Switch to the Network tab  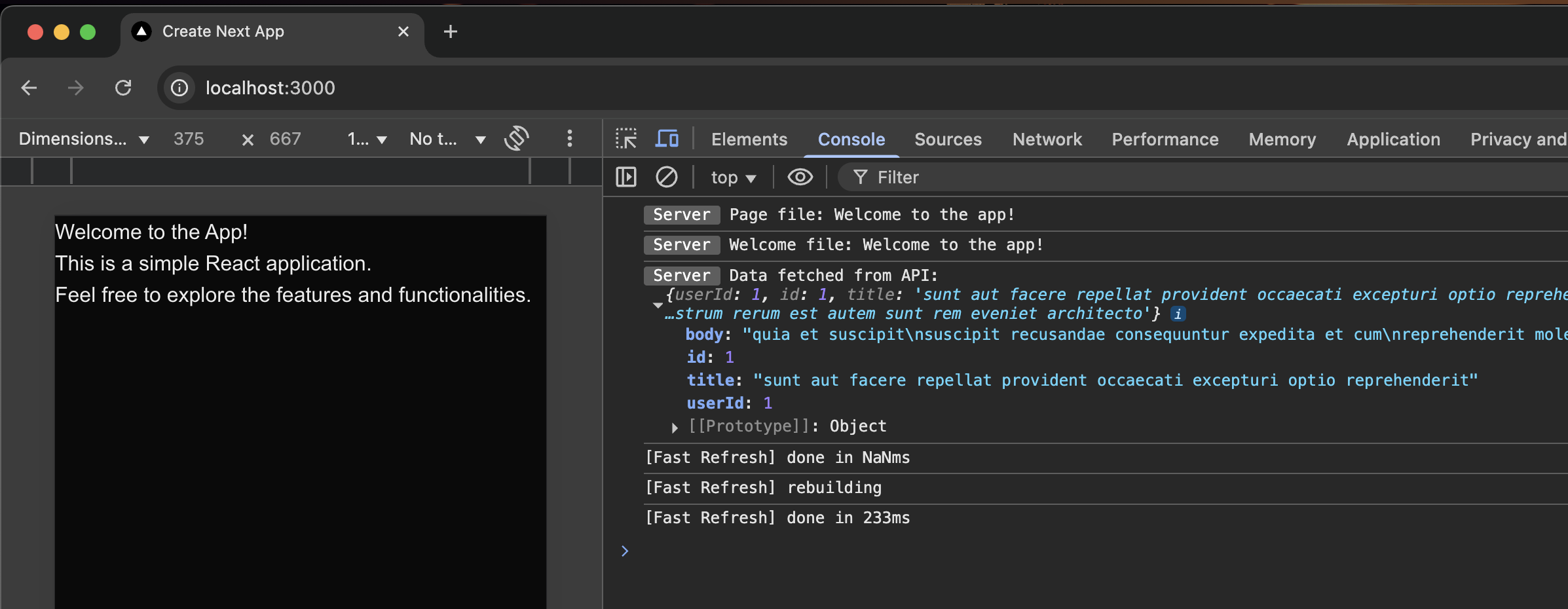(x=1047, y=139)
